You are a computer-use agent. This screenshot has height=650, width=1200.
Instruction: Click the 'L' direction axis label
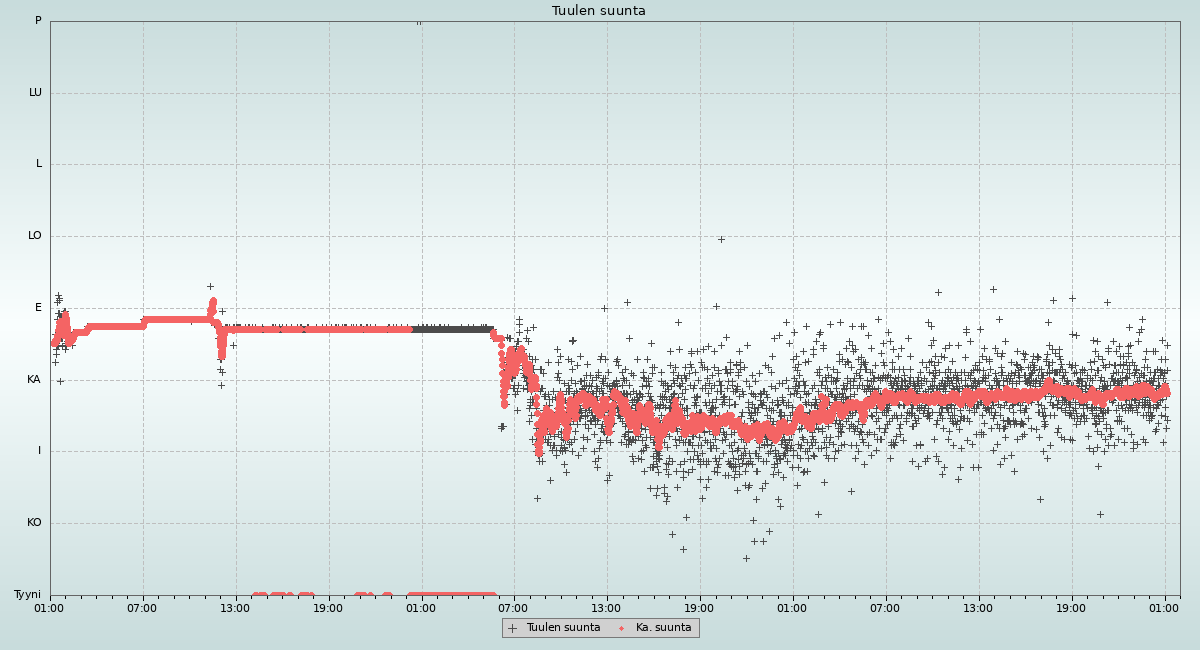[39, 164]
